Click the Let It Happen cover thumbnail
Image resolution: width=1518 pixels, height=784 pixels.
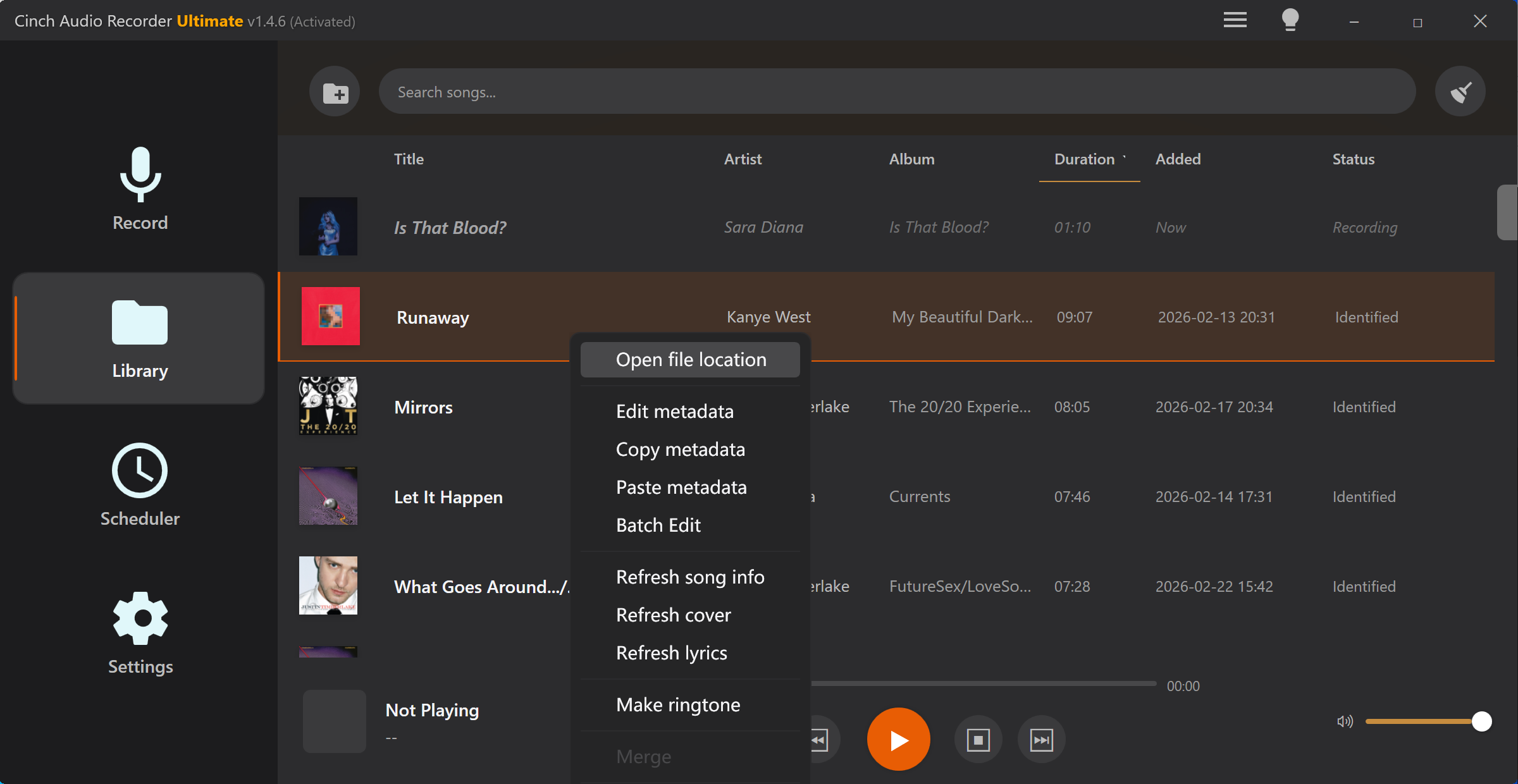coord(328,496)
